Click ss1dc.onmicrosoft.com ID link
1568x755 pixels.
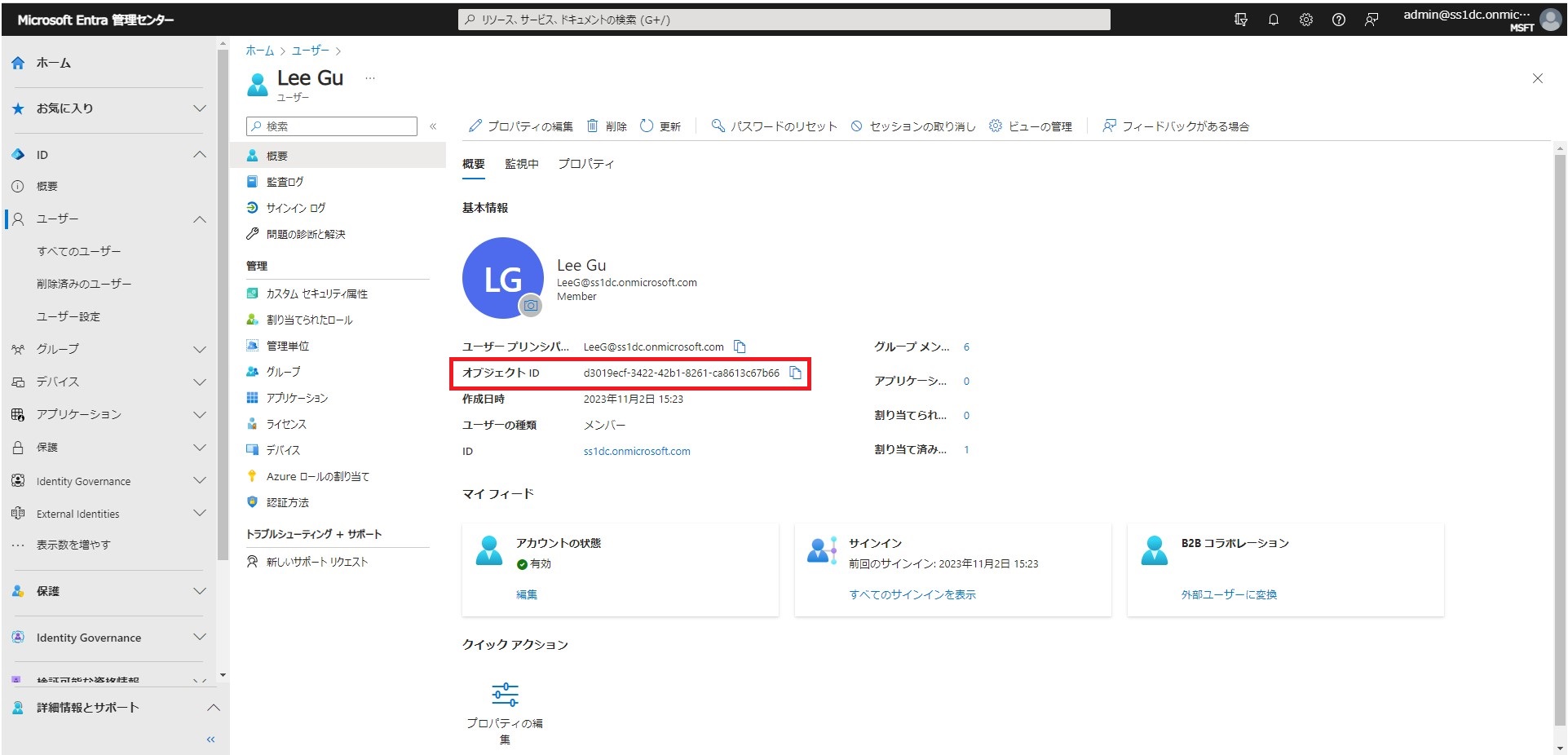pos(637,451)
